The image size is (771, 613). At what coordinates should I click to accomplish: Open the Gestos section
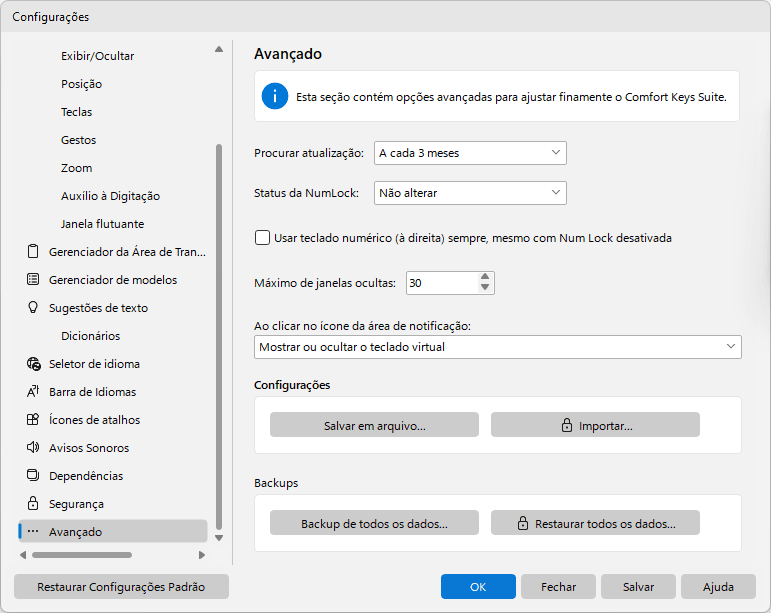79,140
